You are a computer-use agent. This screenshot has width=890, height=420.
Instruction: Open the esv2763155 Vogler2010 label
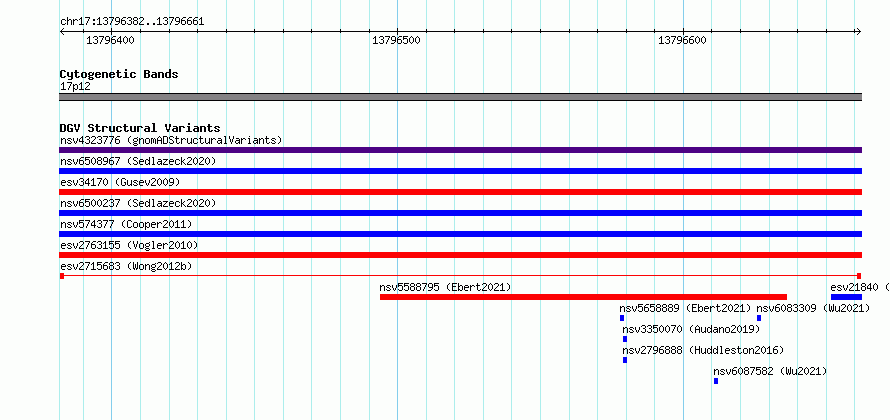point(129,245)
